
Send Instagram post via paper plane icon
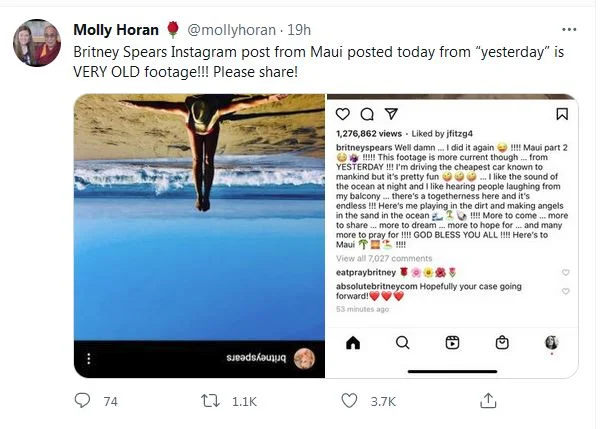click(391, 113)
